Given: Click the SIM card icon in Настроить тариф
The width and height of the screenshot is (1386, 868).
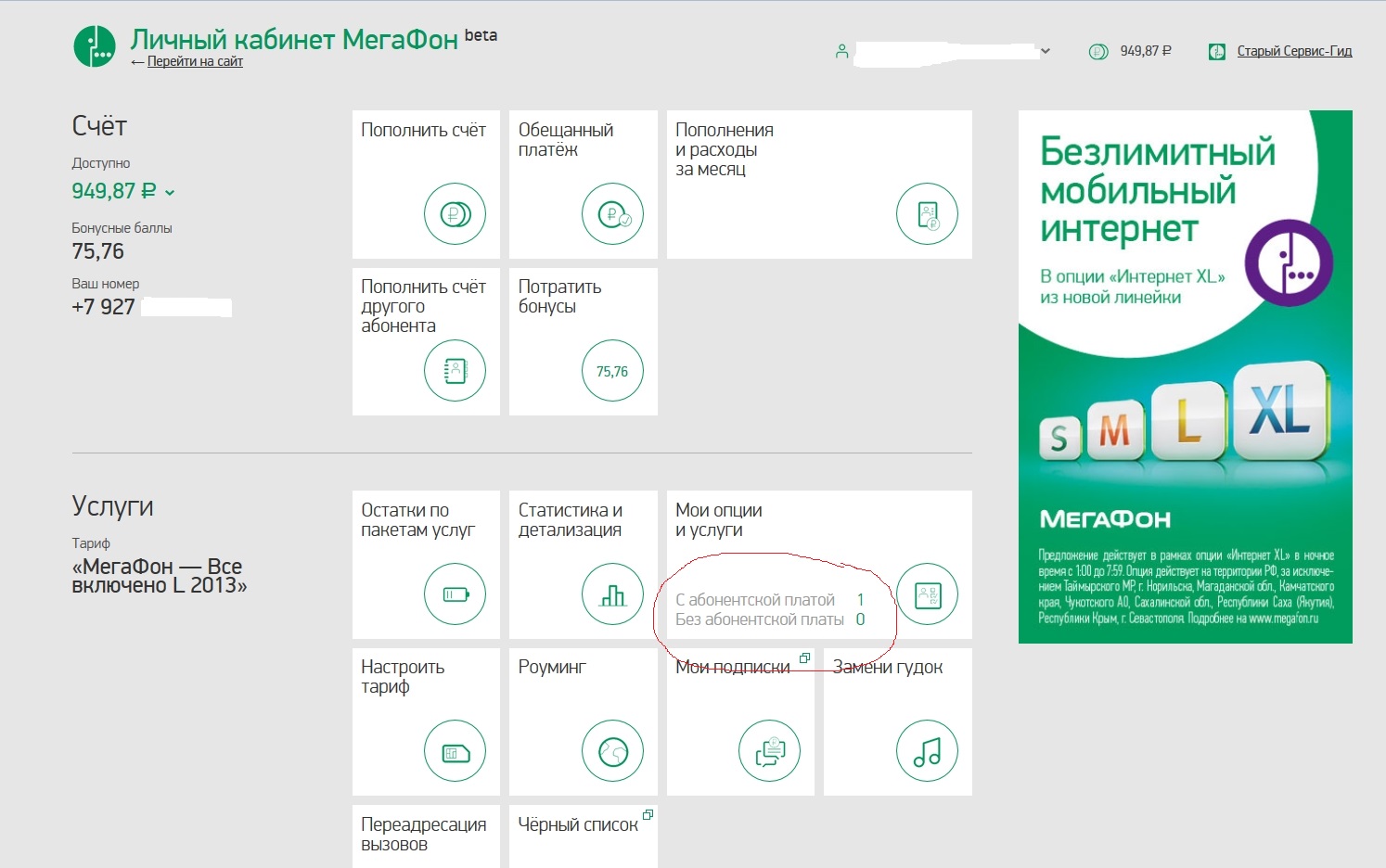Looking at the screenshot, I should 455,751.
